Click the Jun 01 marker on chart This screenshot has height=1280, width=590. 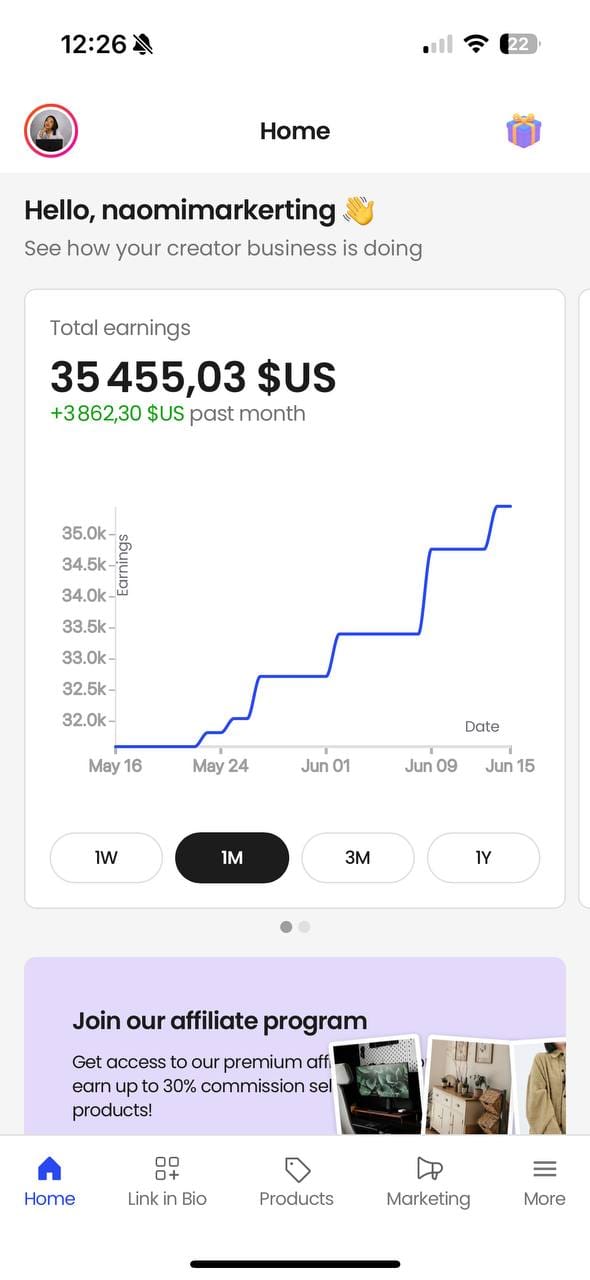[x=326, y=766]
